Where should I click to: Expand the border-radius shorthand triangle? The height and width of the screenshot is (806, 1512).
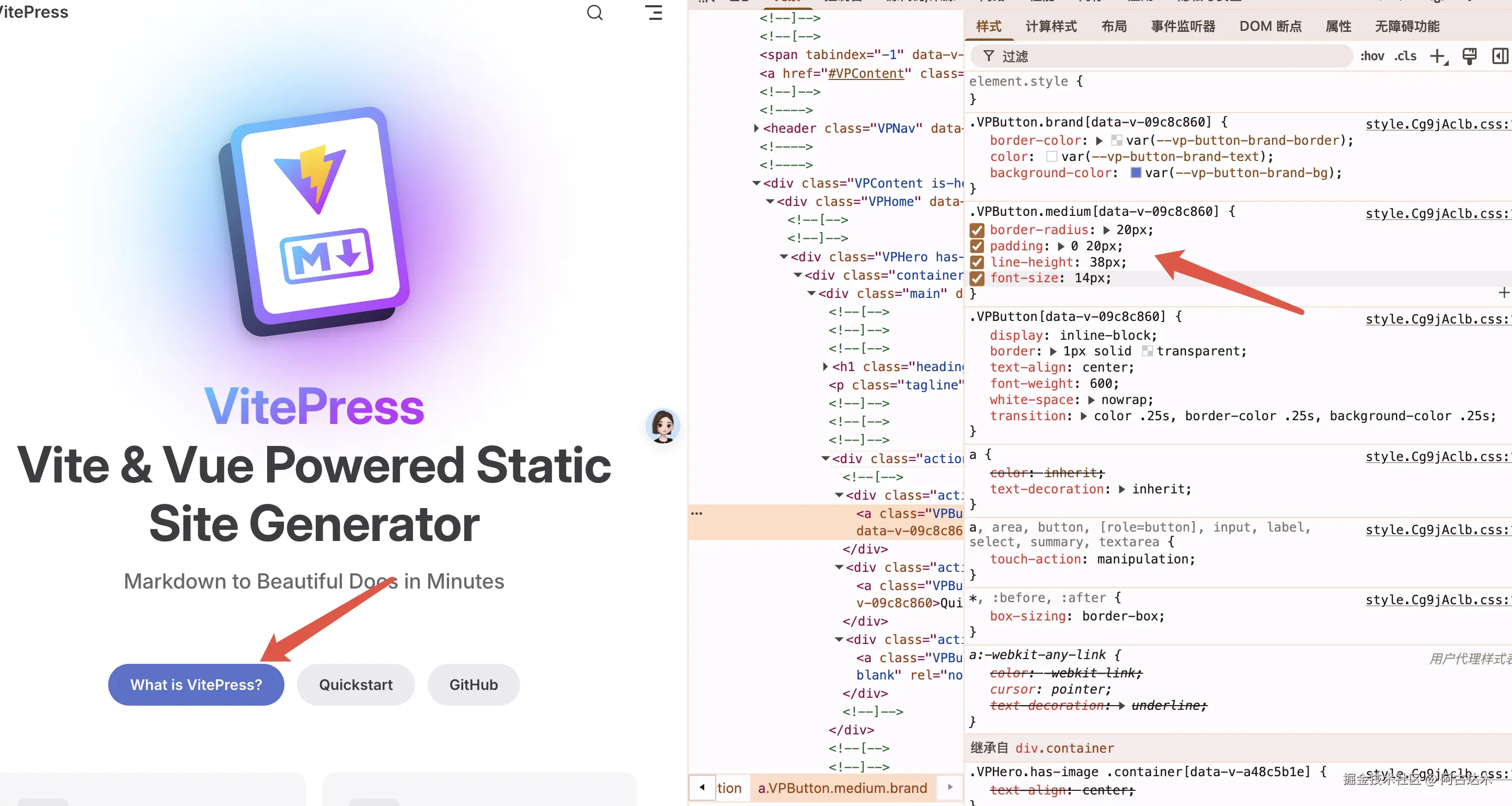[x=1106, y=230]
